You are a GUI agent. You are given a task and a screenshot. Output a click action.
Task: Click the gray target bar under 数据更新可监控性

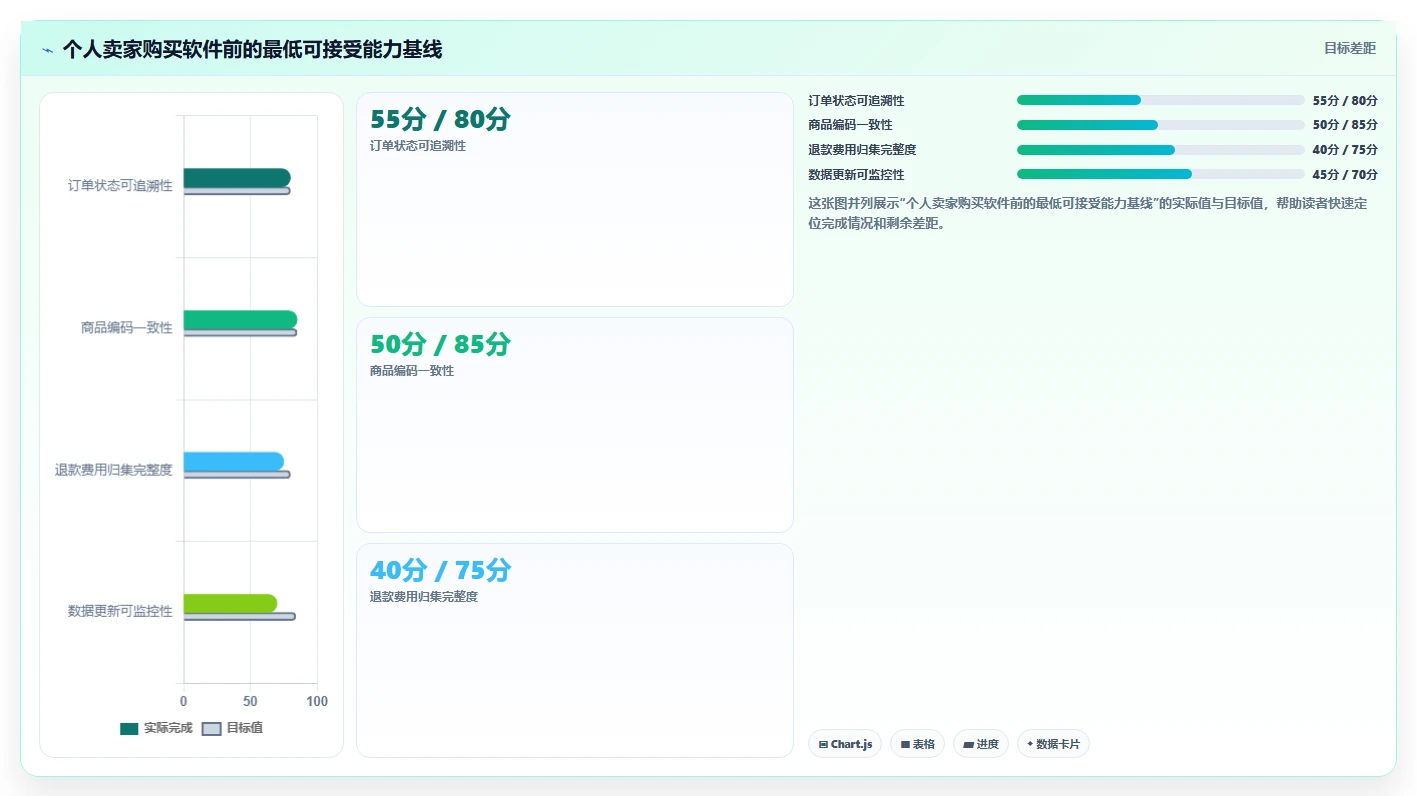(240, 616)
